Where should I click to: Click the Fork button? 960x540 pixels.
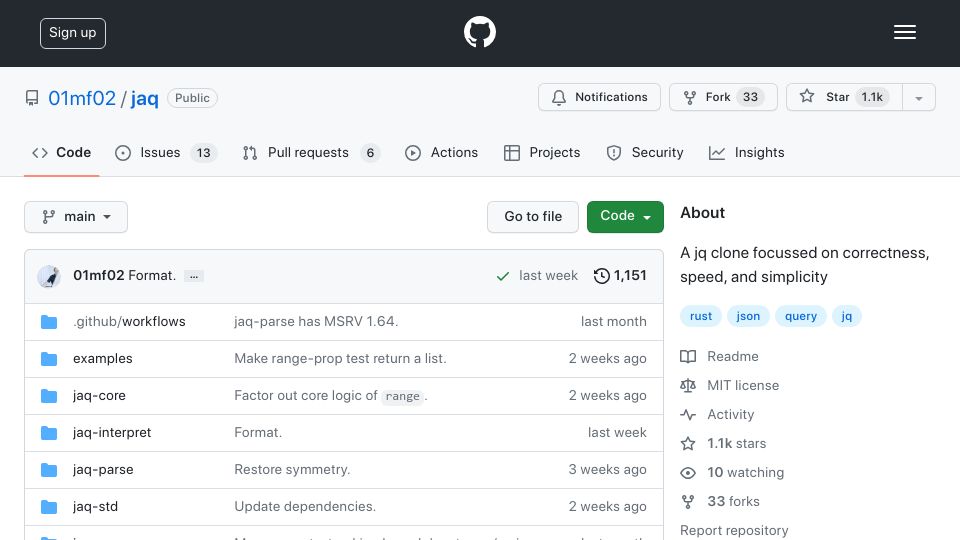click(x=723, y=97)
